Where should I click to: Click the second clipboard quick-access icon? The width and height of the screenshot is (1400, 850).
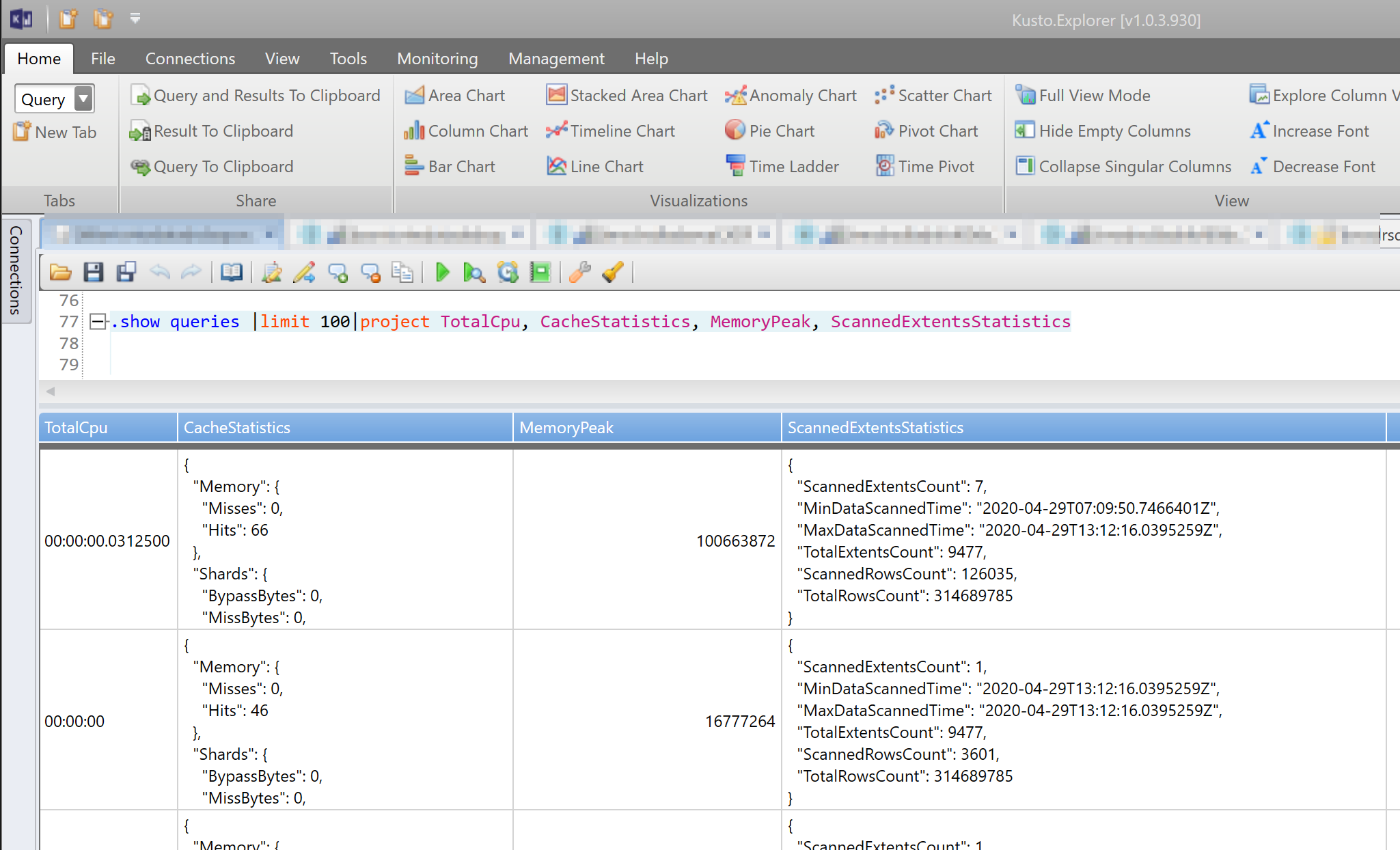click(103, 18)
